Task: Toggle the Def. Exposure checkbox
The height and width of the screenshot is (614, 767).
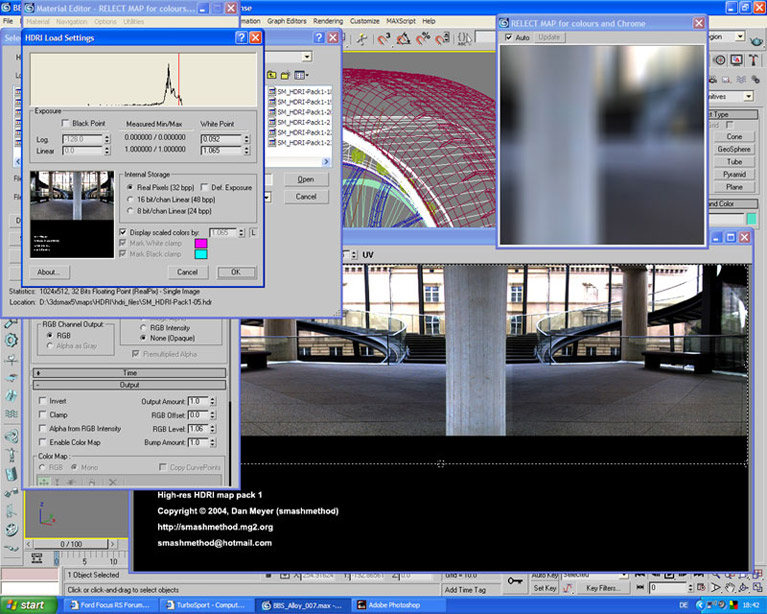Action: (204, 187)
